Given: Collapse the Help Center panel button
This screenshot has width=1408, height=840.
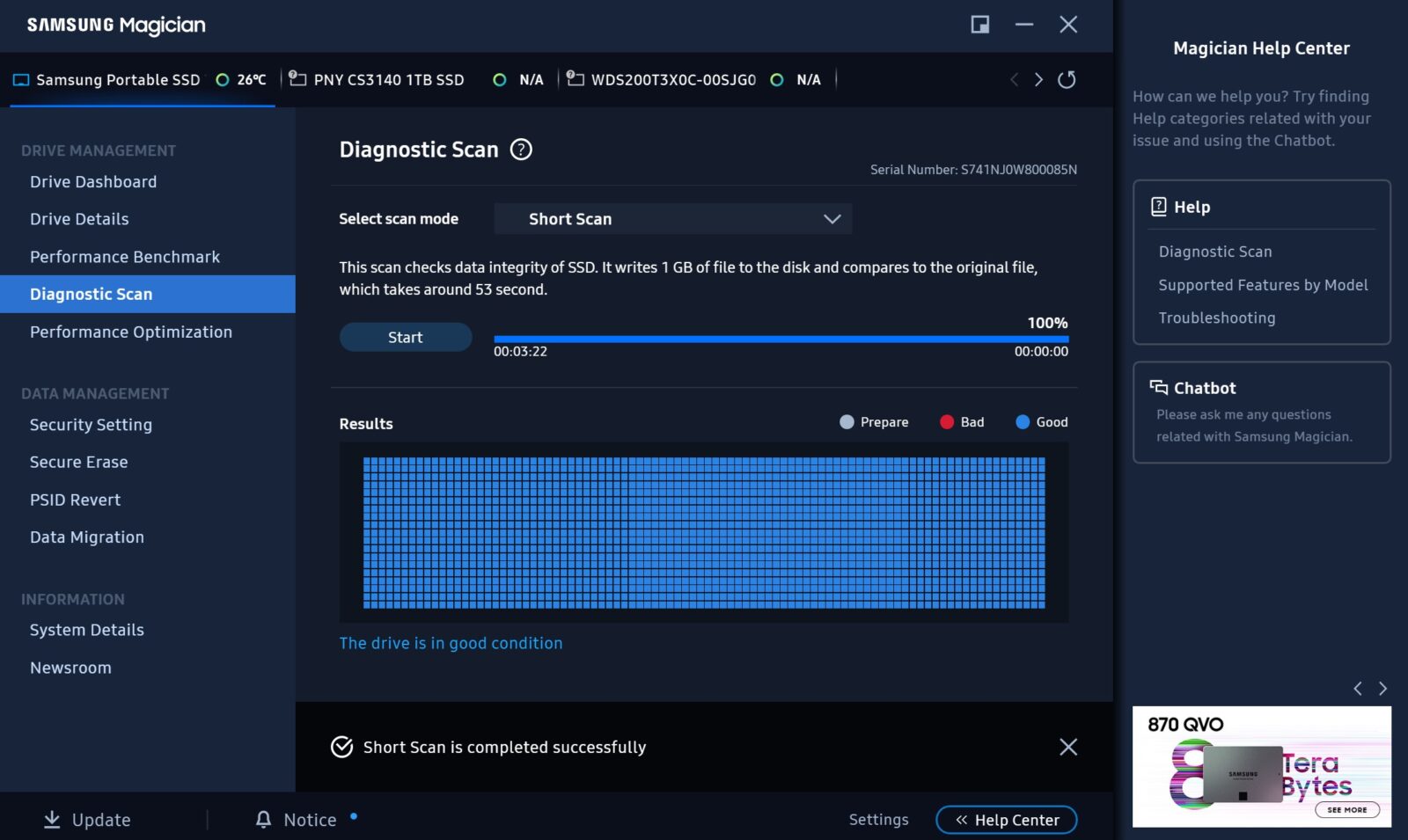Looking at the screenshot, I should click(x=1006, y=820).
